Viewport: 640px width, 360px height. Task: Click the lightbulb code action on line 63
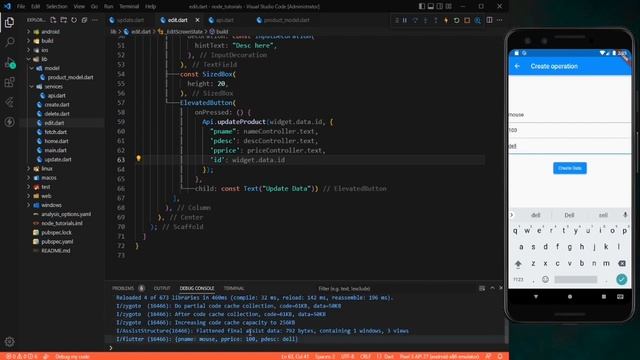138,158
